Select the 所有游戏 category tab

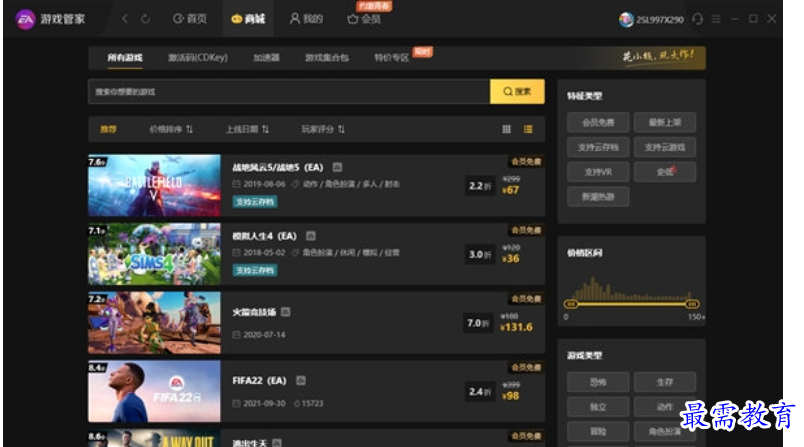click(x=125, y=57)
